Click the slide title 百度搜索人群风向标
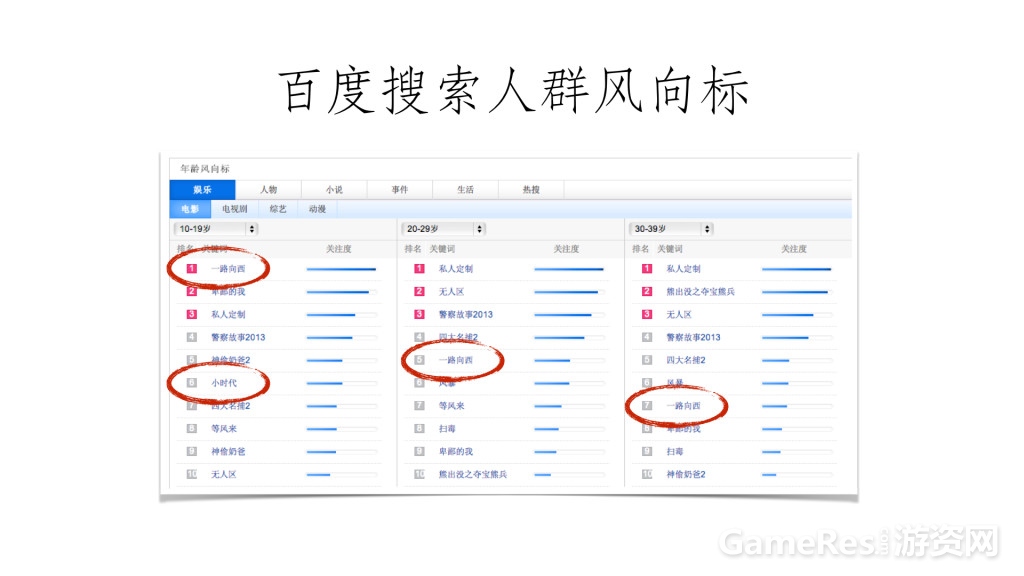The width and height of the screenshot is (1024, 576). (513, 91)
